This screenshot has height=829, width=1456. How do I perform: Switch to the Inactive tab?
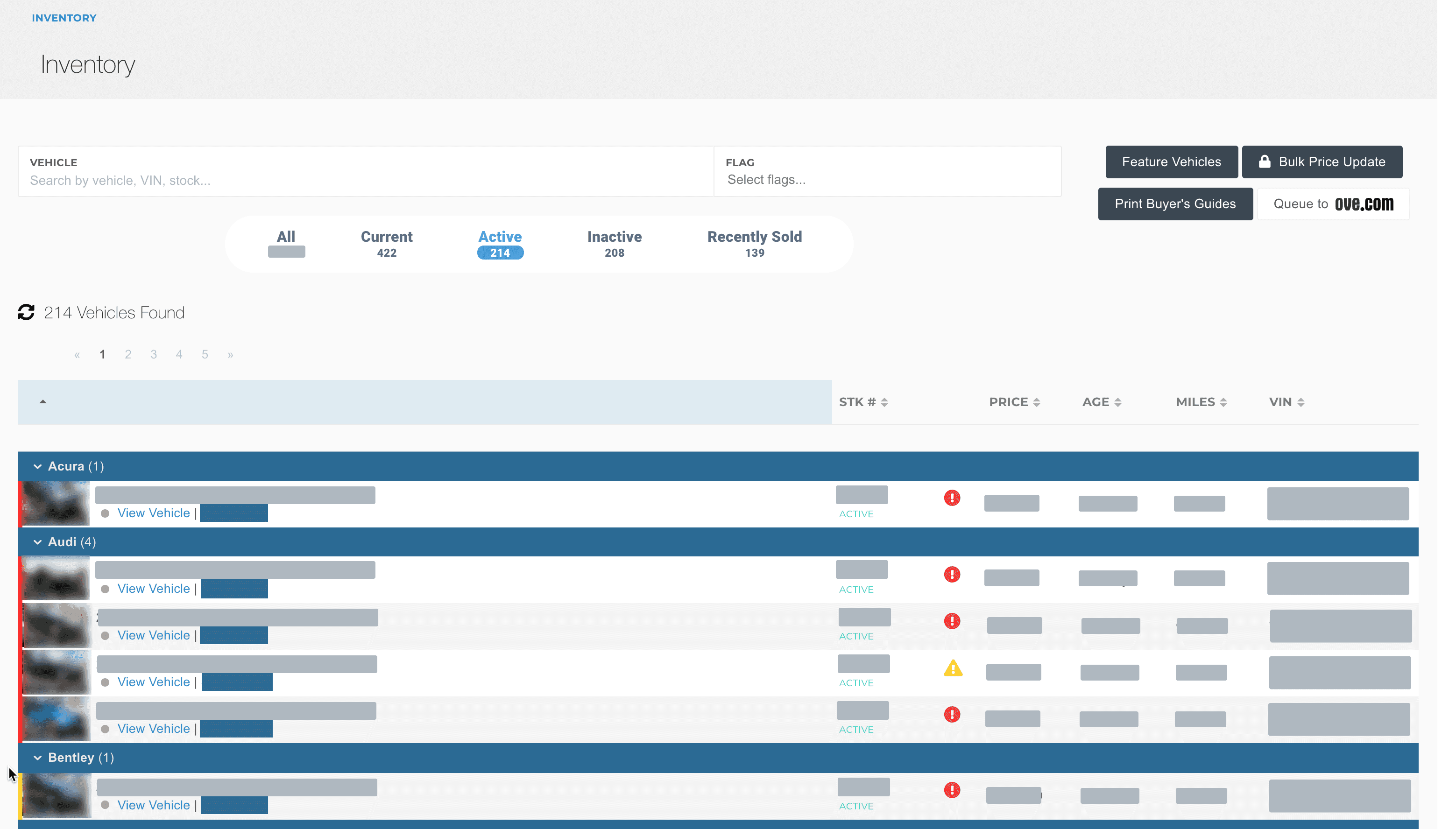[x=614, y=243]
